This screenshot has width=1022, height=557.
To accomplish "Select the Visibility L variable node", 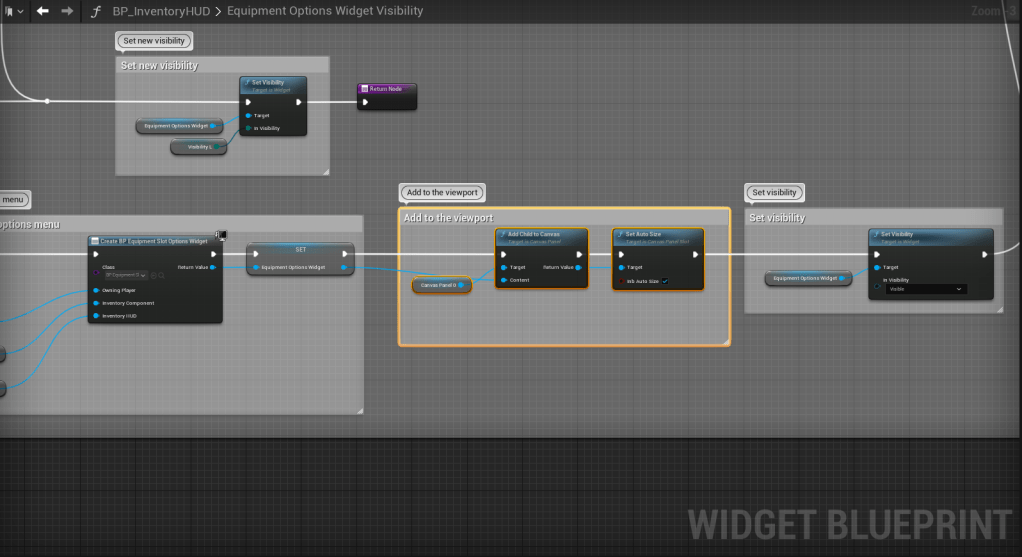I will pyautogui.click(x=198, y=147).
